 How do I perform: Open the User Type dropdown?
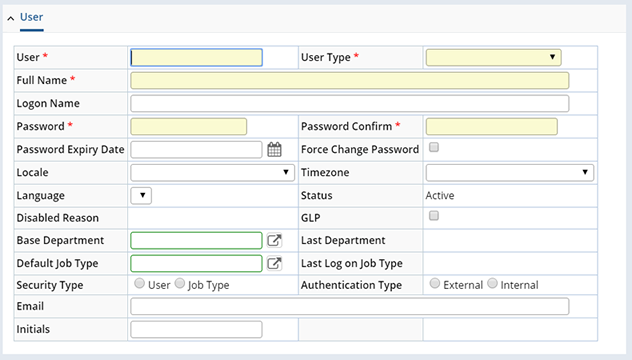(493, 57)
